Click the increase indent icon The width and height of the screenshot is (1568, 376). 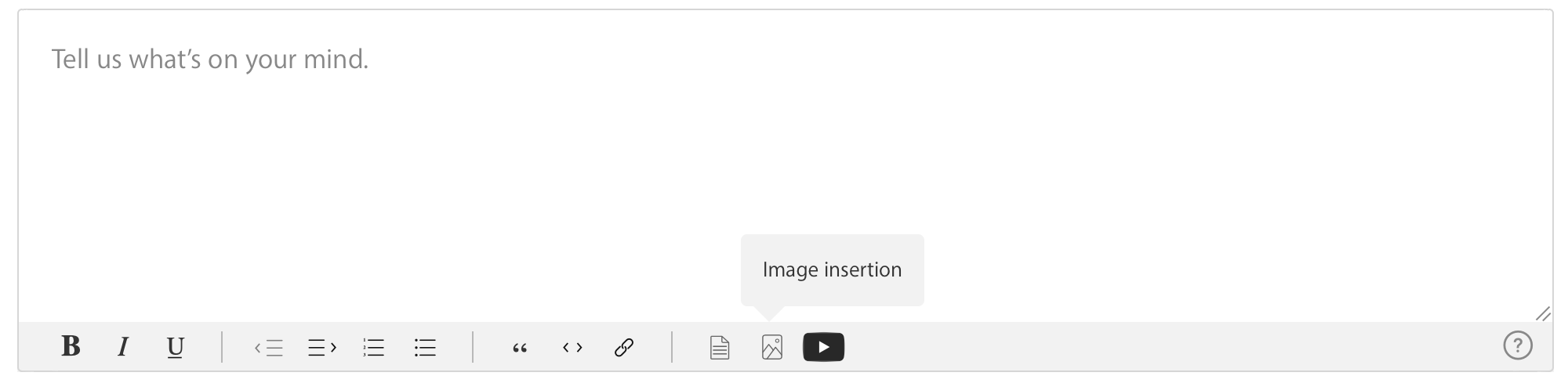(321, 347)
